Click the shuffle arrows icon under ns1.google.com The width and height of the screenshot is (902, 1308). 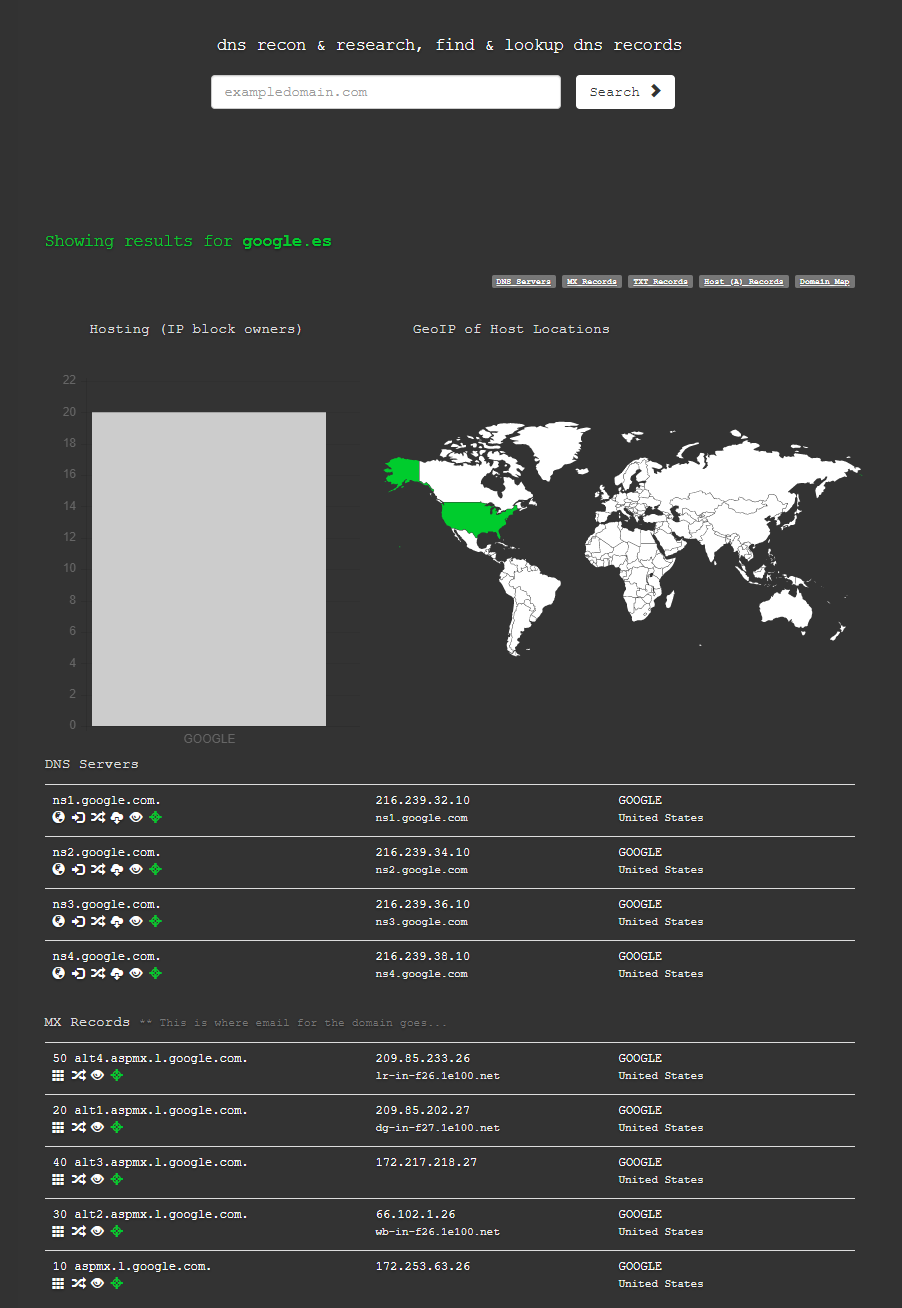coord(97,817)
